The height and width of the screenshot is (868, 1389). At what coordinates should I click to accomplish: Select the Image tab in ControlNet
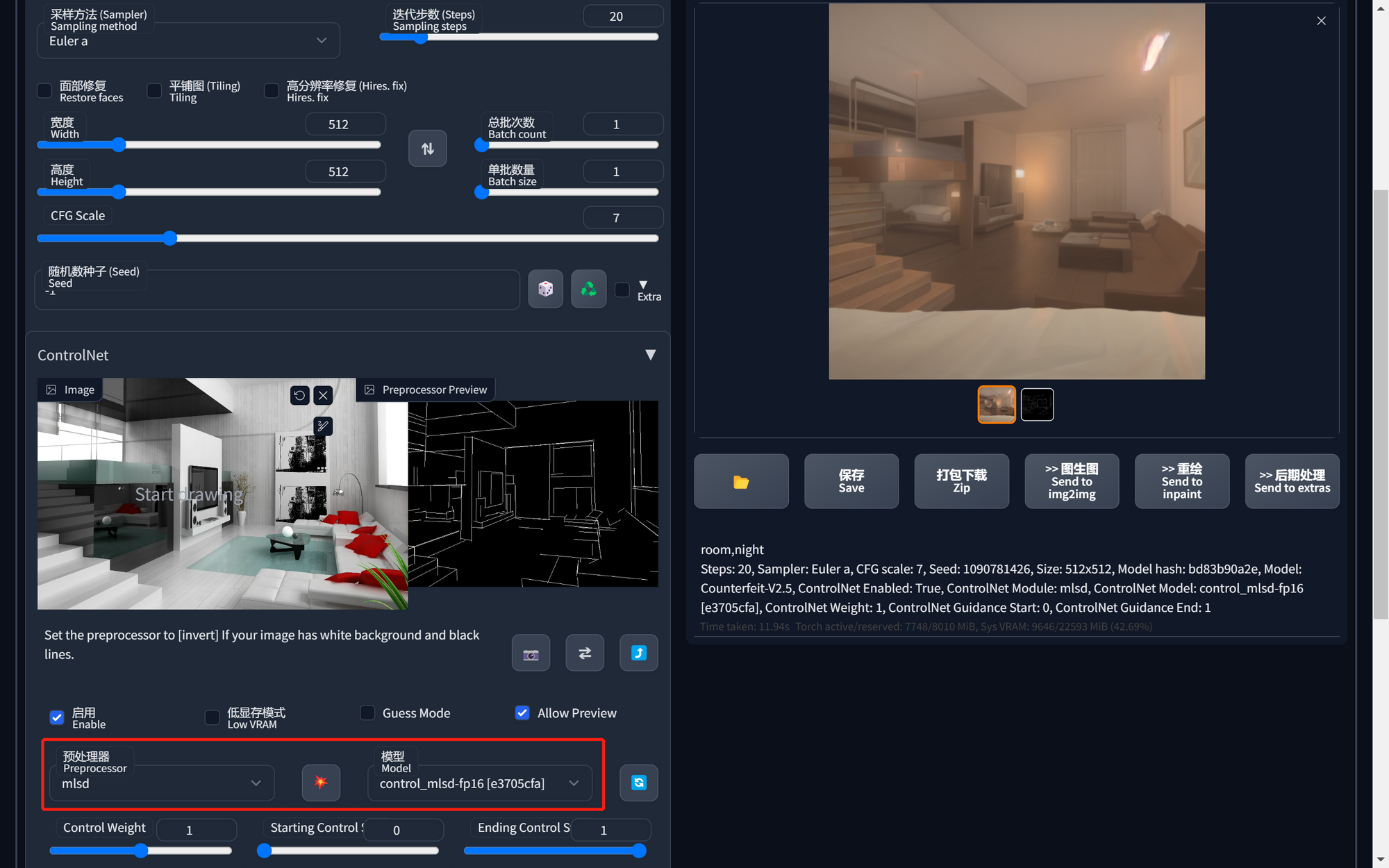tap(70, 390)
